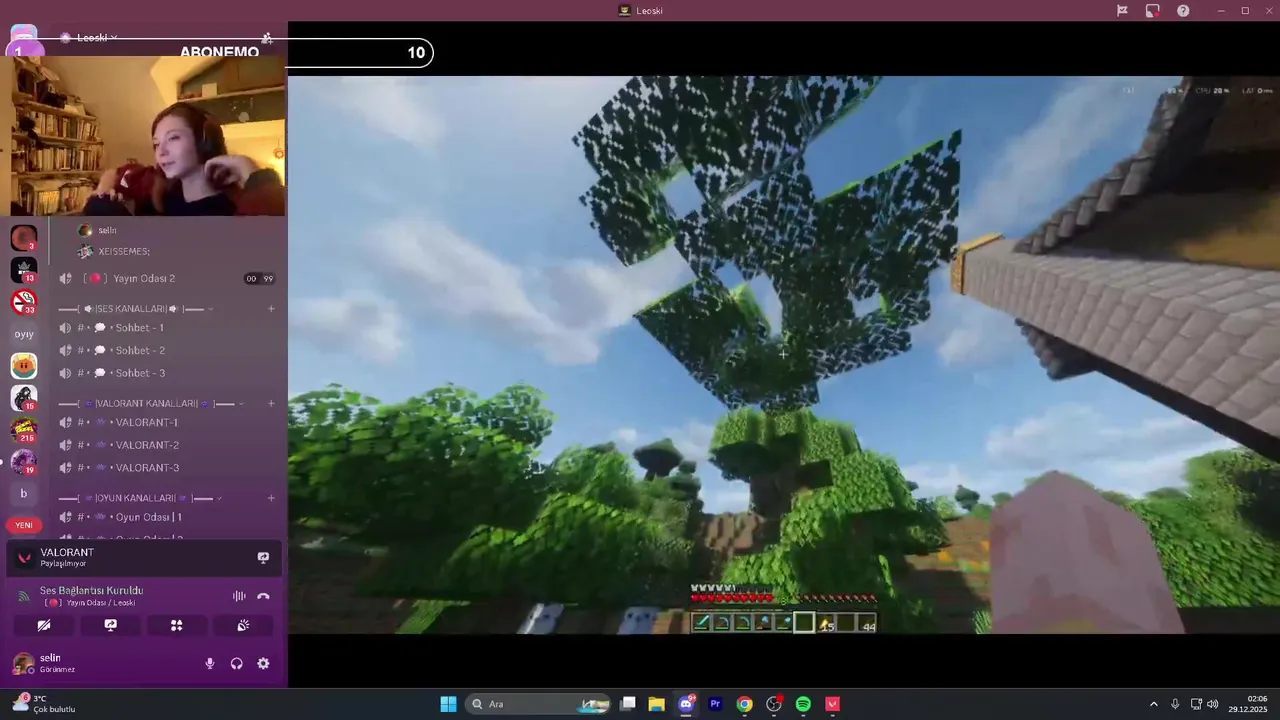1280x720 pixels.
Task: Open the 'b' server
Action: click(x=24, y=494)
